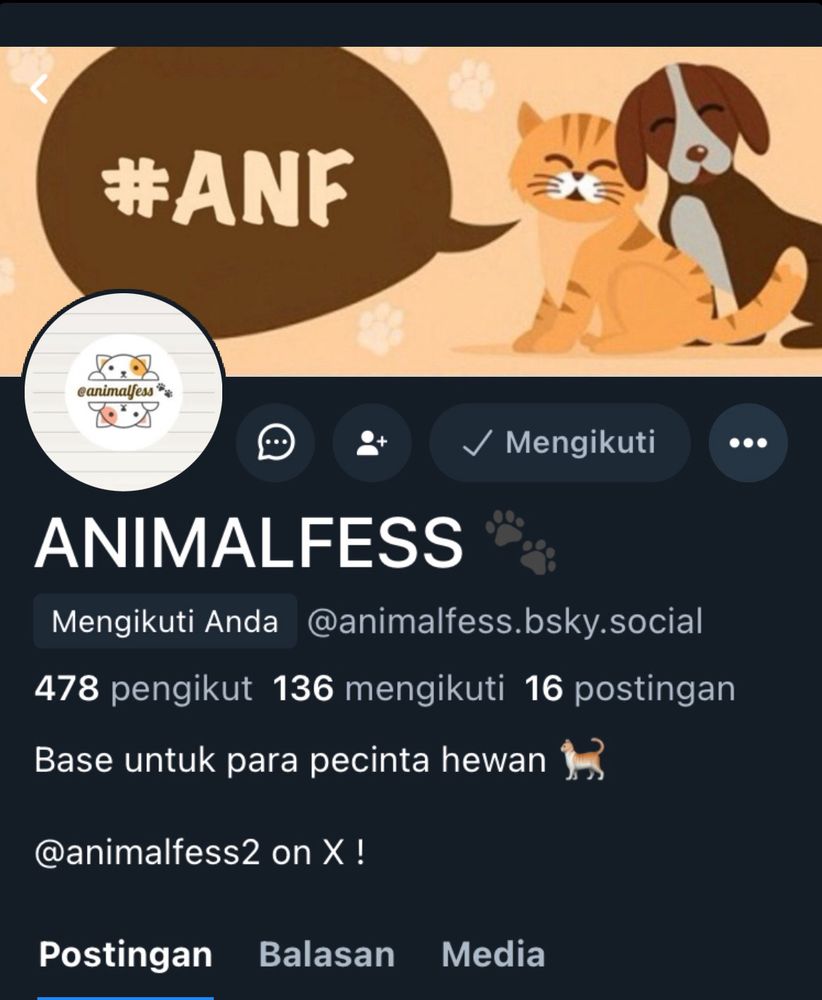This screenshot has height=1000, width=822.
Task: Open the three-dot more options menu
Action: tap(748, 443)
